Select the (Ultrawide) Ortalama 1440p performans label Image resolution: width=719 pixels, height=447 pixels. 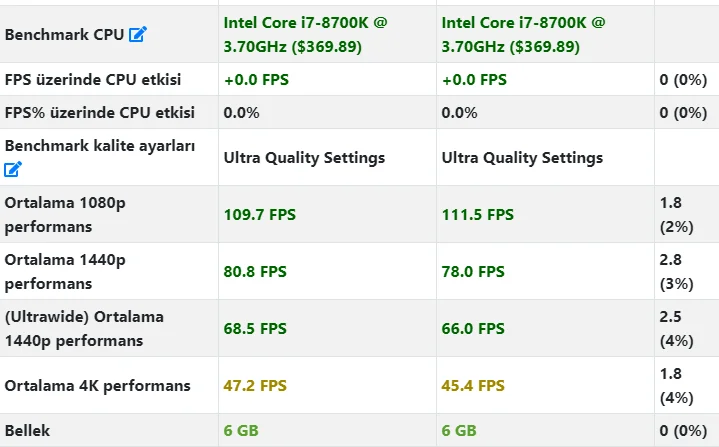pyautogui.click(x=84, y=328)
